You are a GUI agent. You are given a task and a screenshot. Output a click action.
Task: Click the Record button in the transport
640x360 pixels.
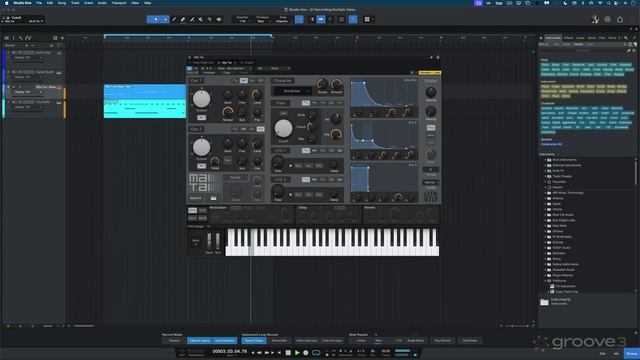coord(306,353)
